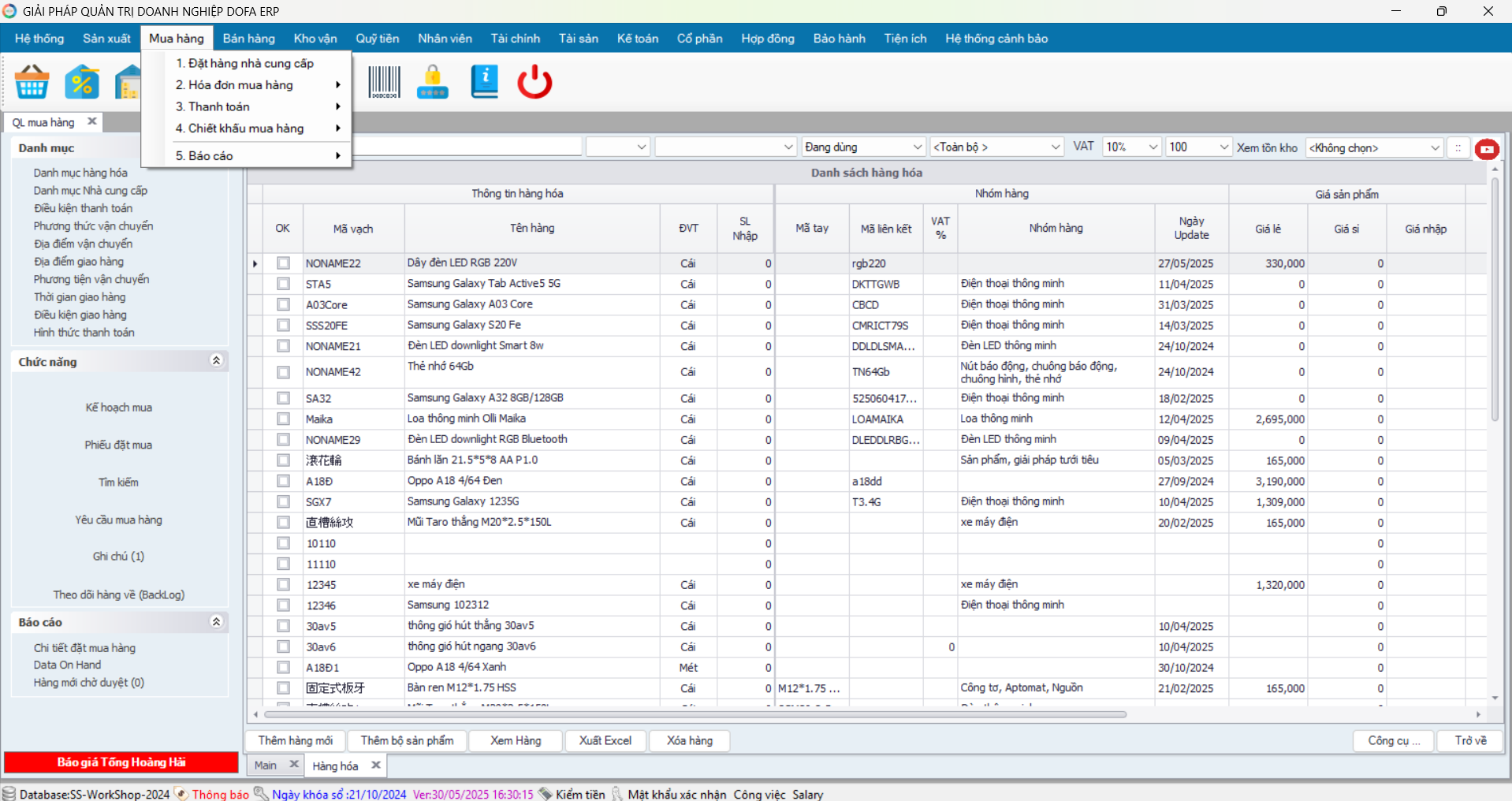1512x801 pixels.
Task: Click the padlock password icon
Action: click(433, 82)
